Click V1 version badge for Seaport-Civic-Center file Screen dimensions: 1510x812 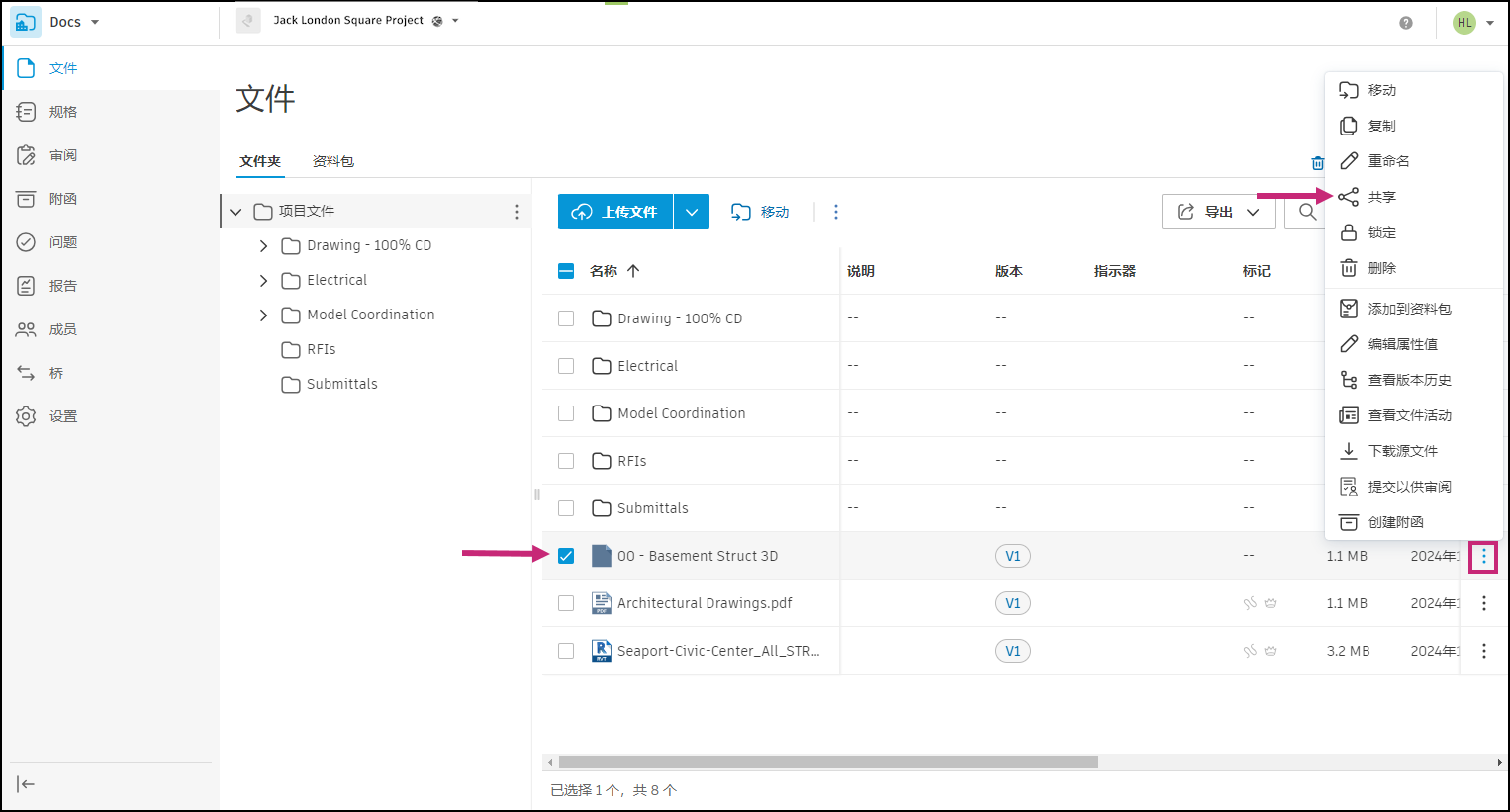[x=1012, y=651]
